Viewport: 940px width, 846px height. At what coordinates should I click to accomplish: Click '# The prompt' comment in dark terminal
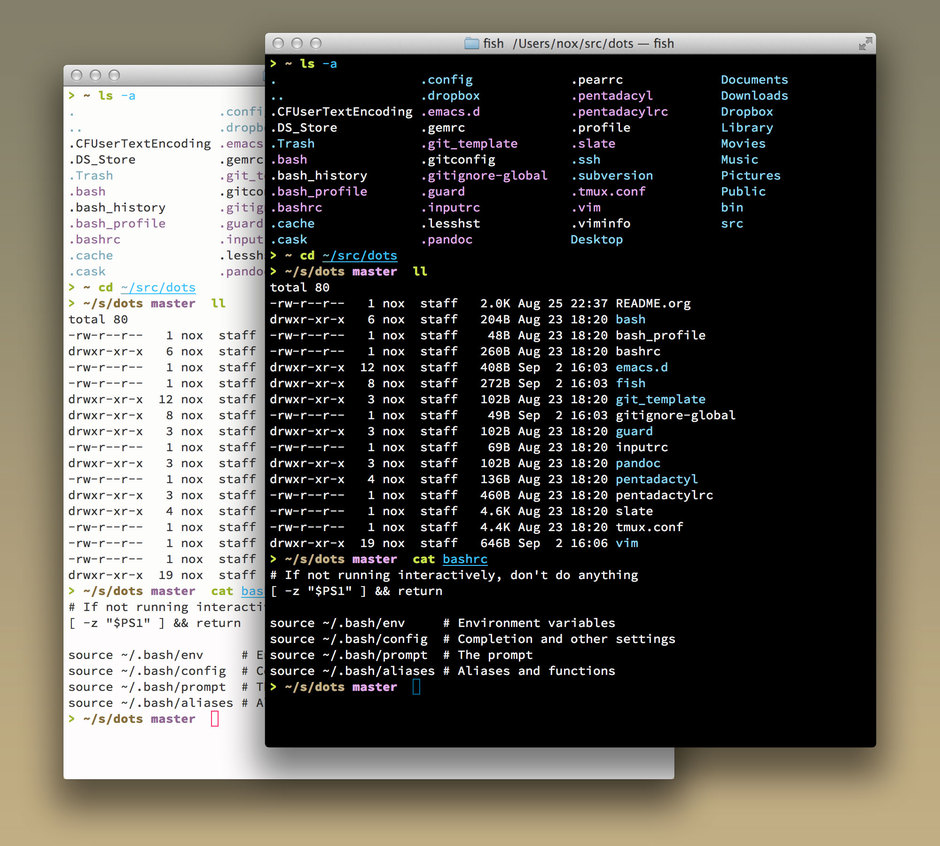click(x=488, y=655)
